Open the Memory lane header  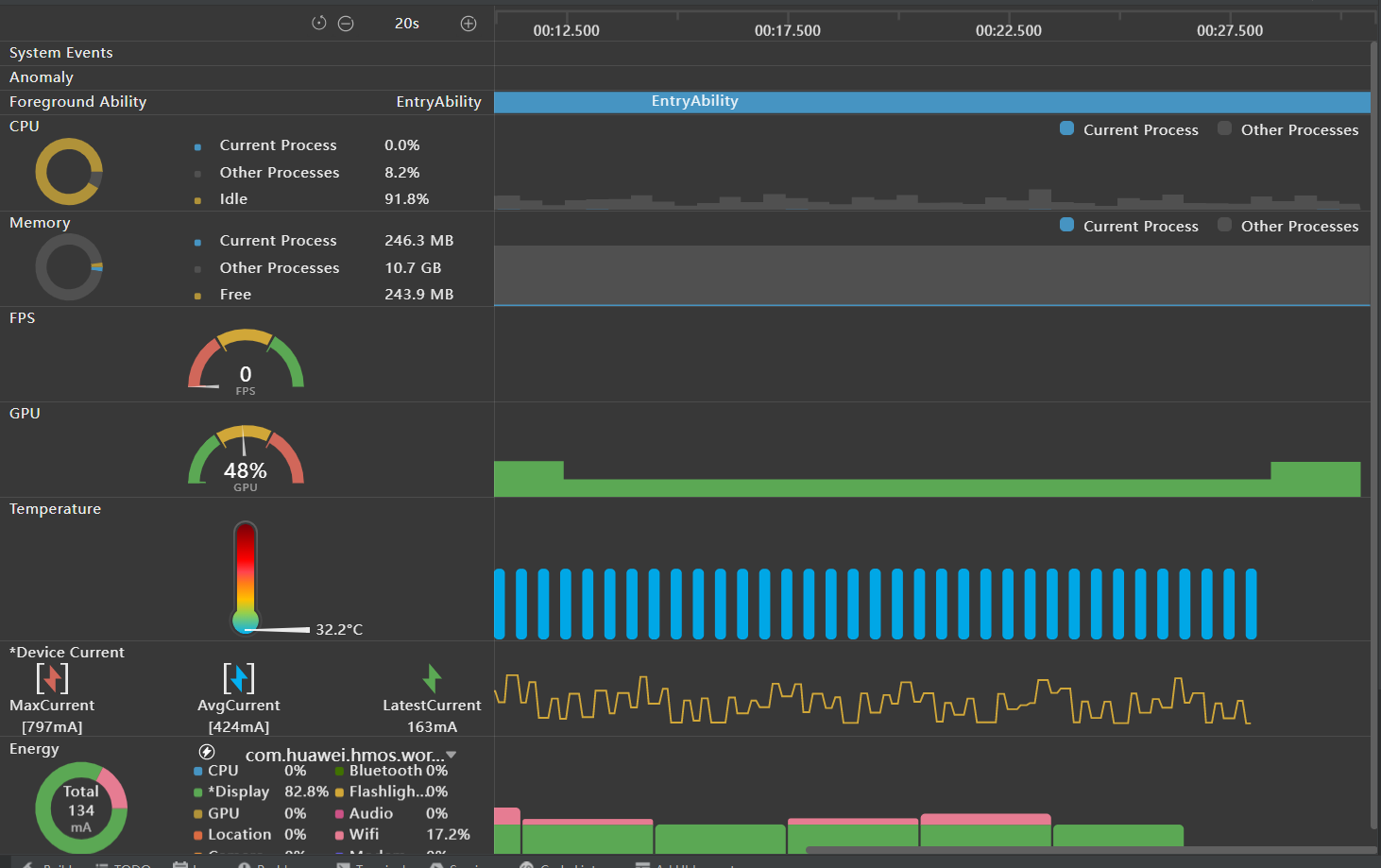pyautogui.click(x=40, y=223)
